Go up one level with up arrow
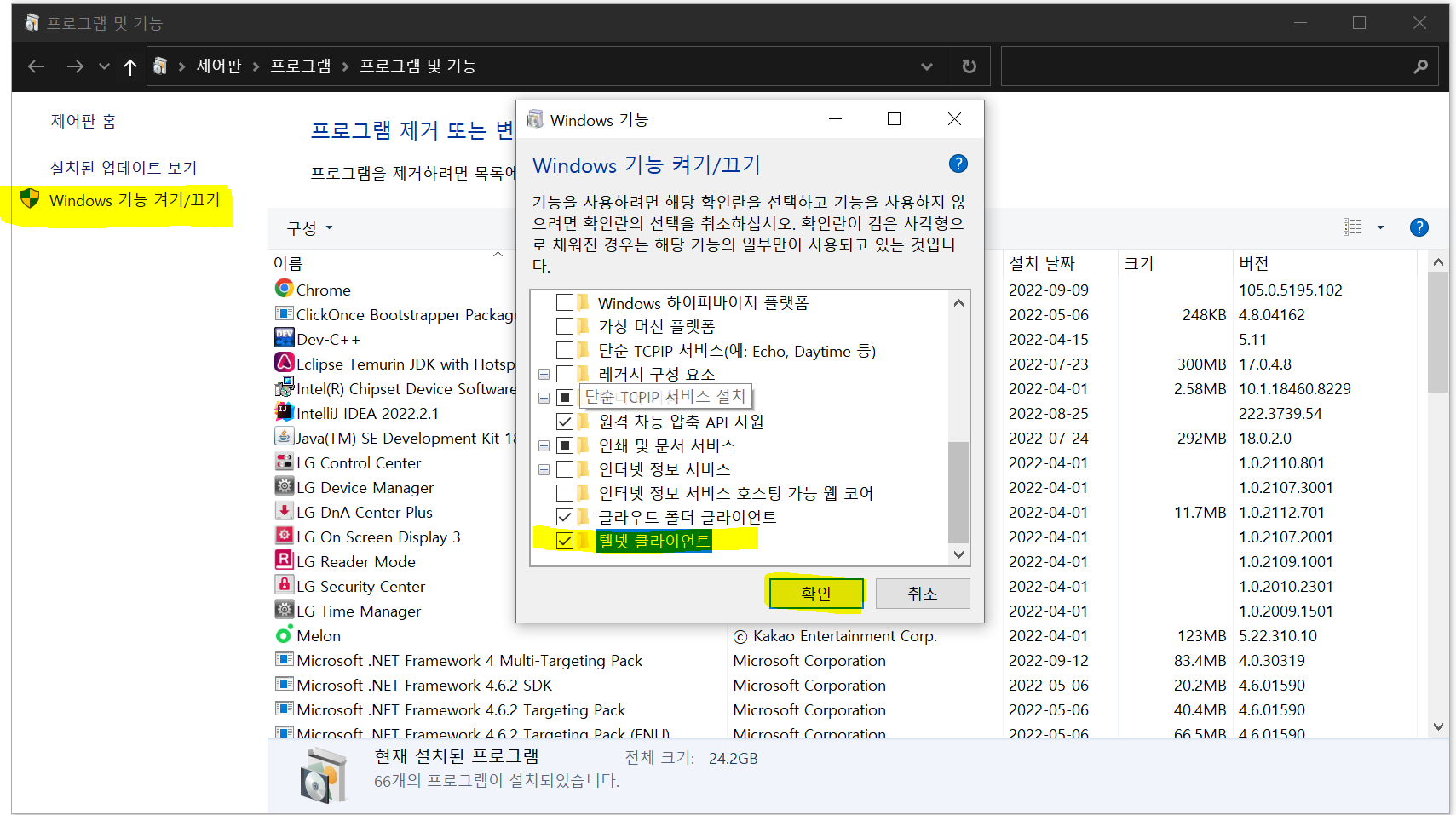The image size is (1456, 815). click(x=129, y=66)
